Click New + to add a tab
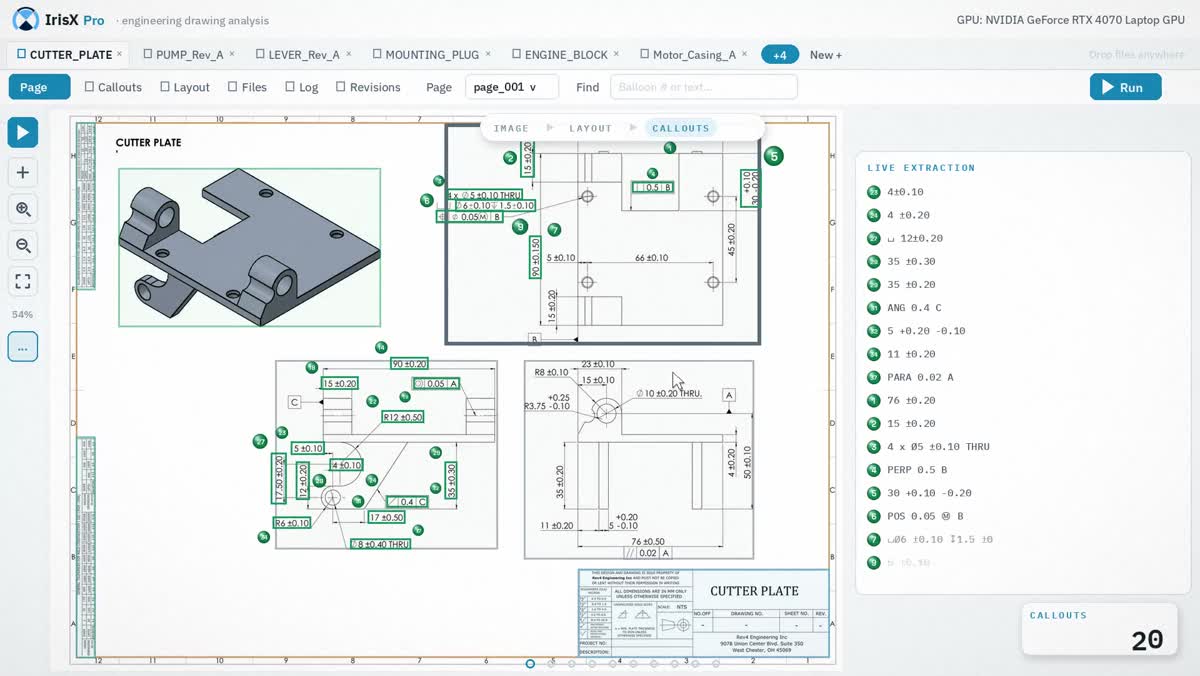The height and width of the screenshot is (676, 1200). click(x=826, y=55)
